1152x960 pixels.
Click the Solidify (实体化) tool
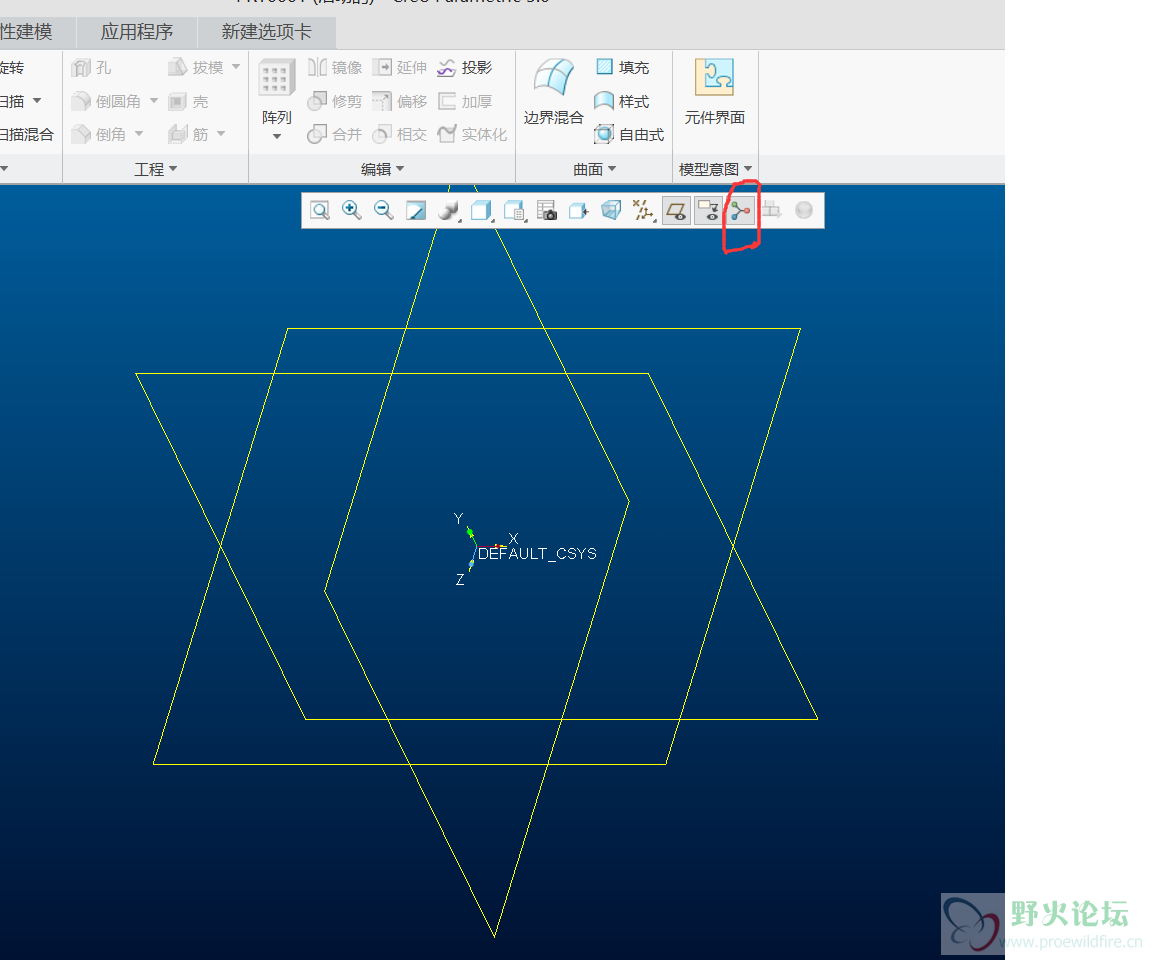(x=472, y=134)
